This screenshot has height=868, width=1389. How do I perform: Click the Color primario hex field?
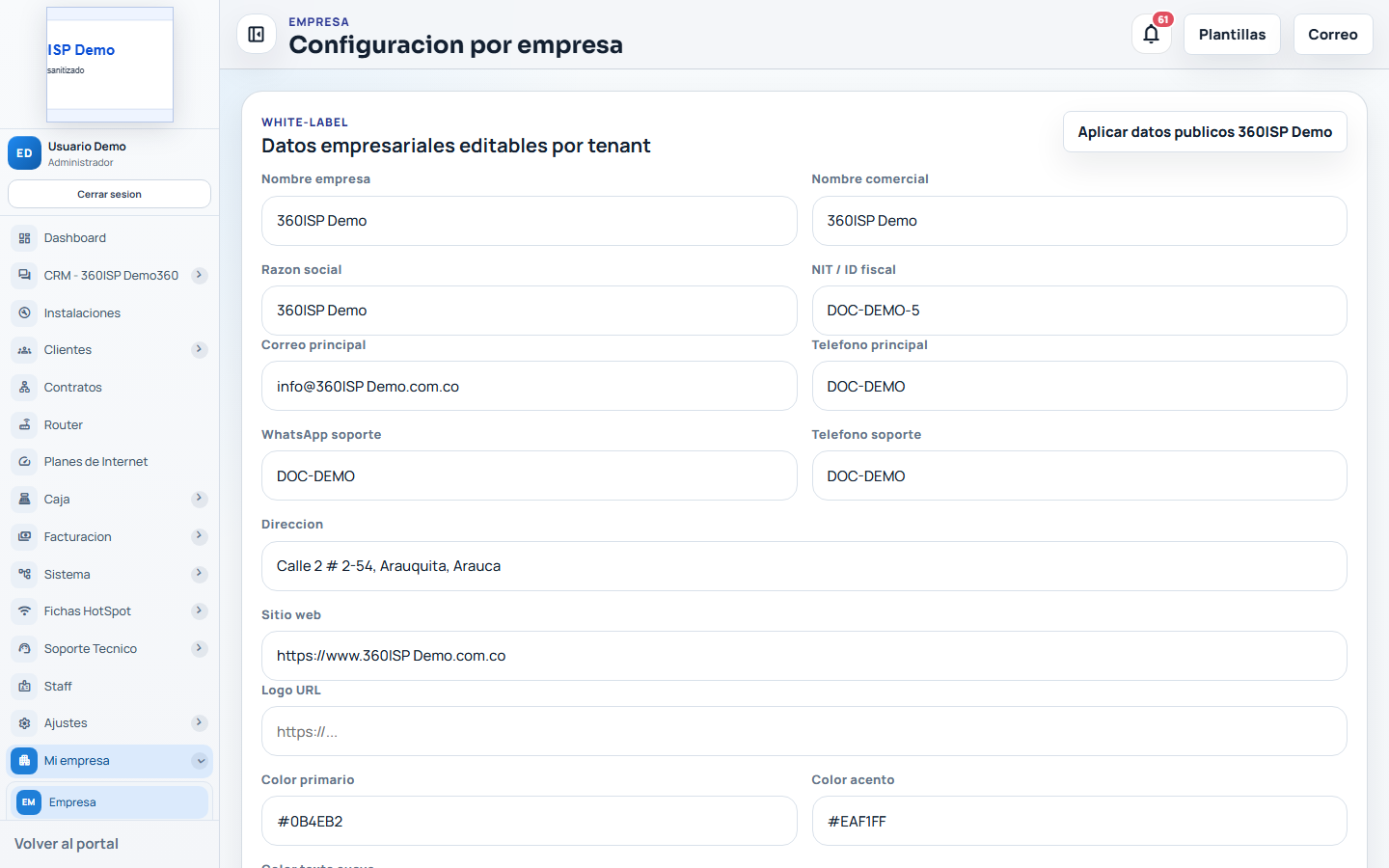pos(530,822)
